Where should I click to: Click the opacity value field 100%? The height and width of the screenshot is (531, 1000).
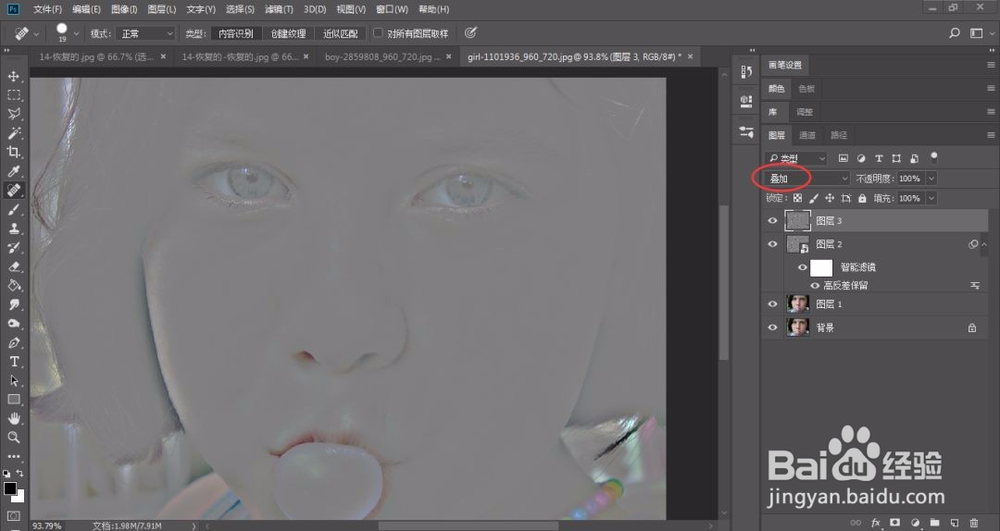[x=910, y=178]
